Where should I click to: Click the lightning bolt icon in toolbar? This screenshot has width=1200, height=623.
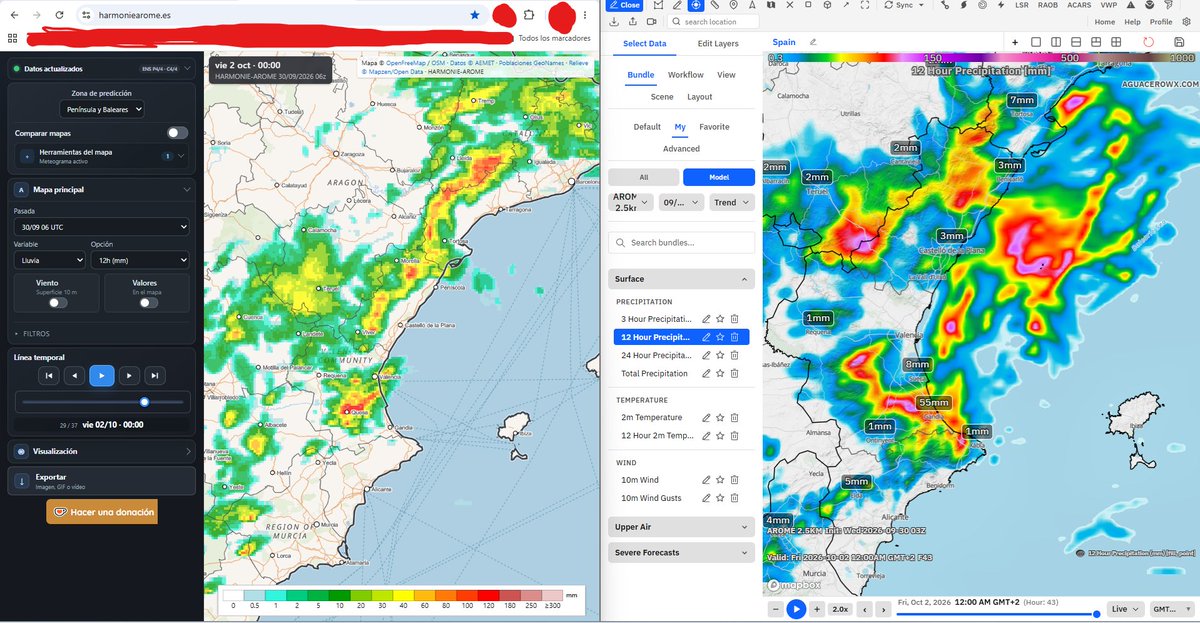point(1001,5)
